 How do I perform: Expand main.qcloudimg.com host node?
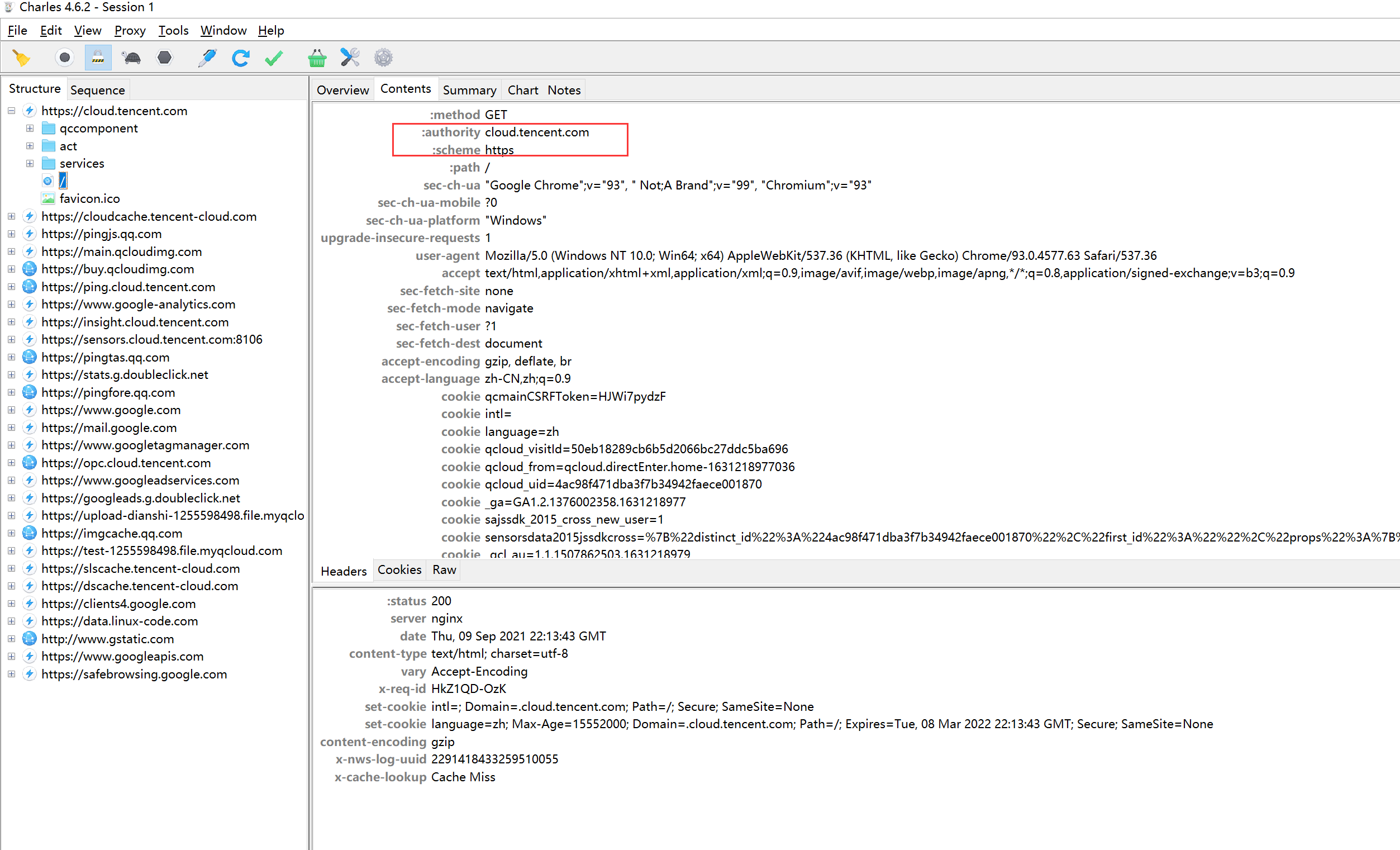point(11,251)
